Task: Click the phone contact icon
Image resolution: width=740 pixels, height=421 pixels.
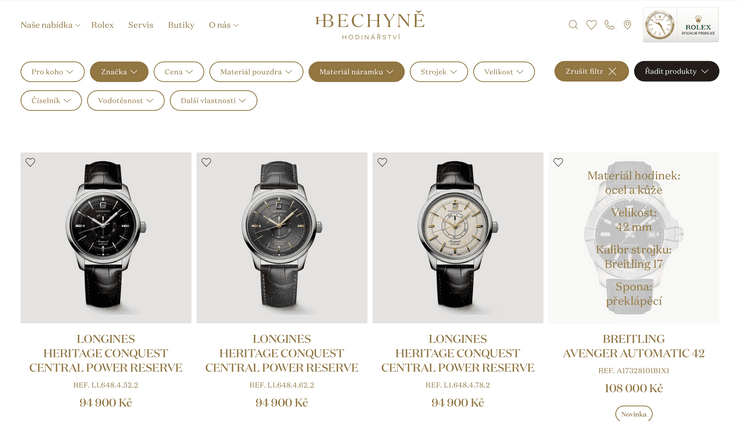Action: pos(609,25)
